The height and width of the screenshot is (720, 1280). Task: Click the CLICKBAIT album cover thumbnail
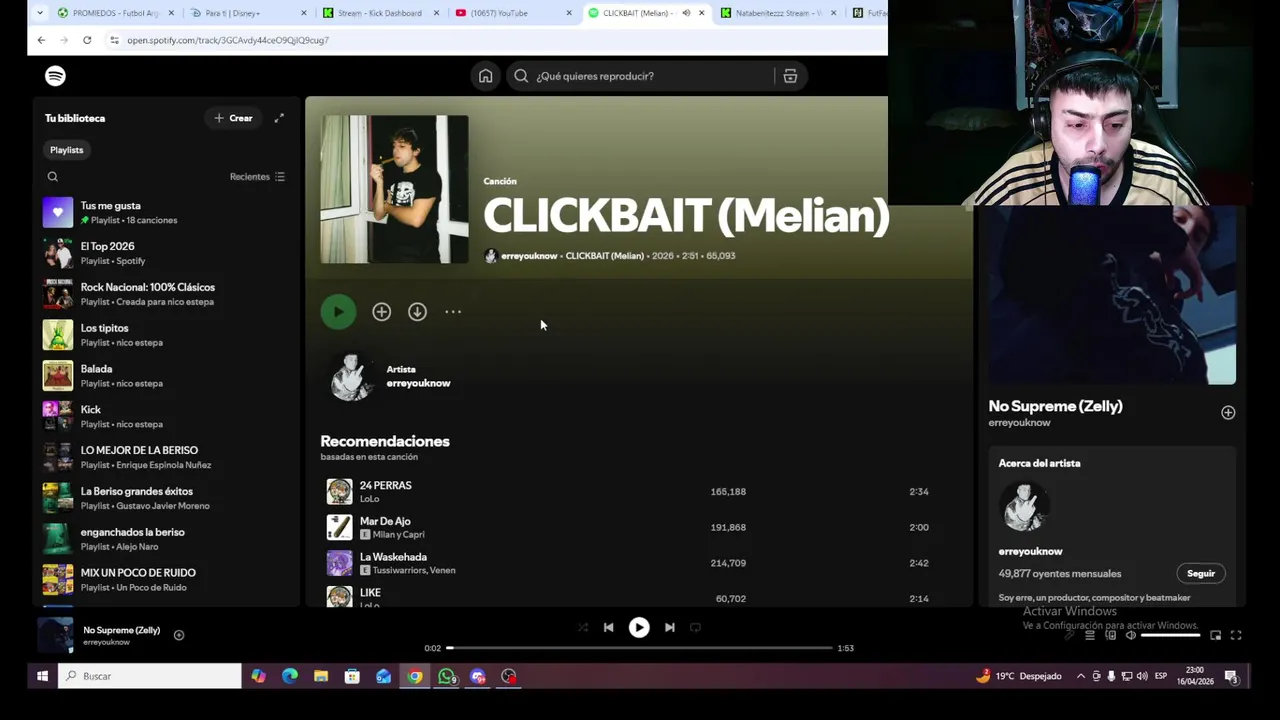(394, 189)
